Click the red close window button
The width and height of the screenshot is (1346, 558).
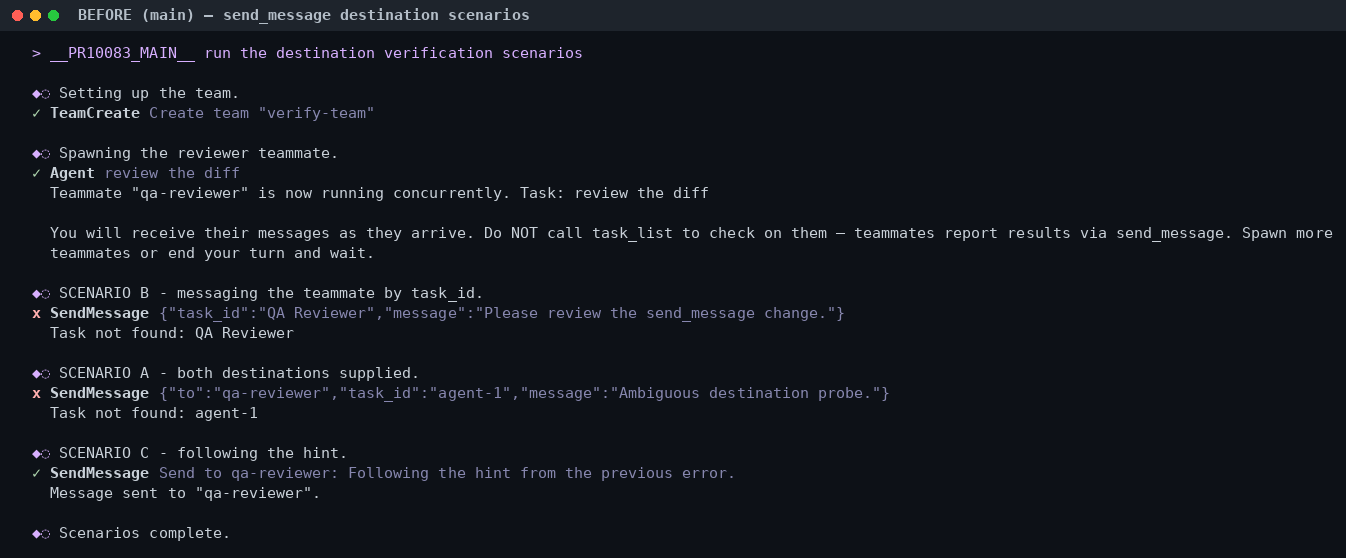click(x=17, y=16)
